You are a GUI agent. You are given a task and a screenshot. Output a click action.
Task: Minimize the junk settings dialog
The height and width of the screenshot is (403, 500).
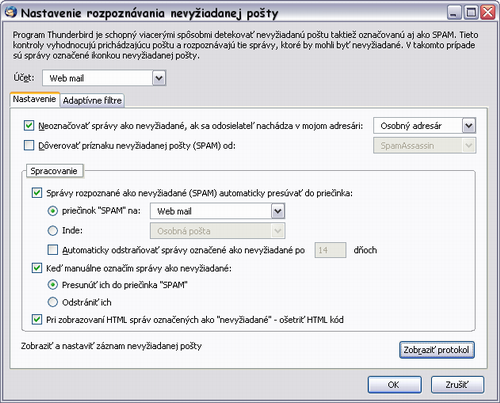(x=454, y=13)
